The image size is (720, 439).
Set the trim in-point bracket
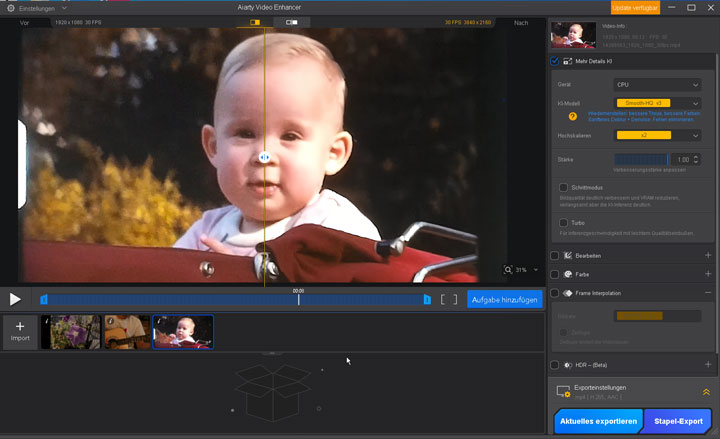(x=443, y=300)
